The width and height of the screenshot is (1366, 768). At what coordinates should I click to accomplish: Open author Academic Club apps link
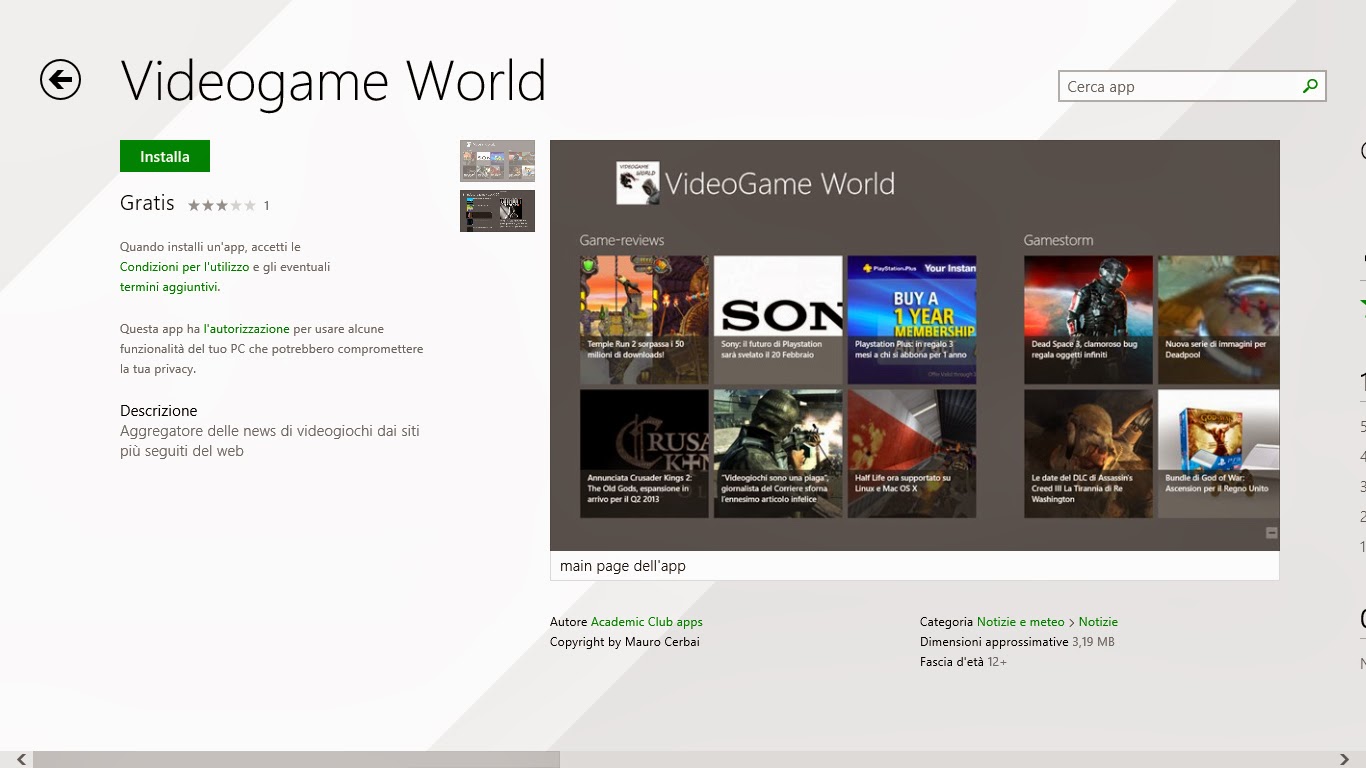[647, 622]
